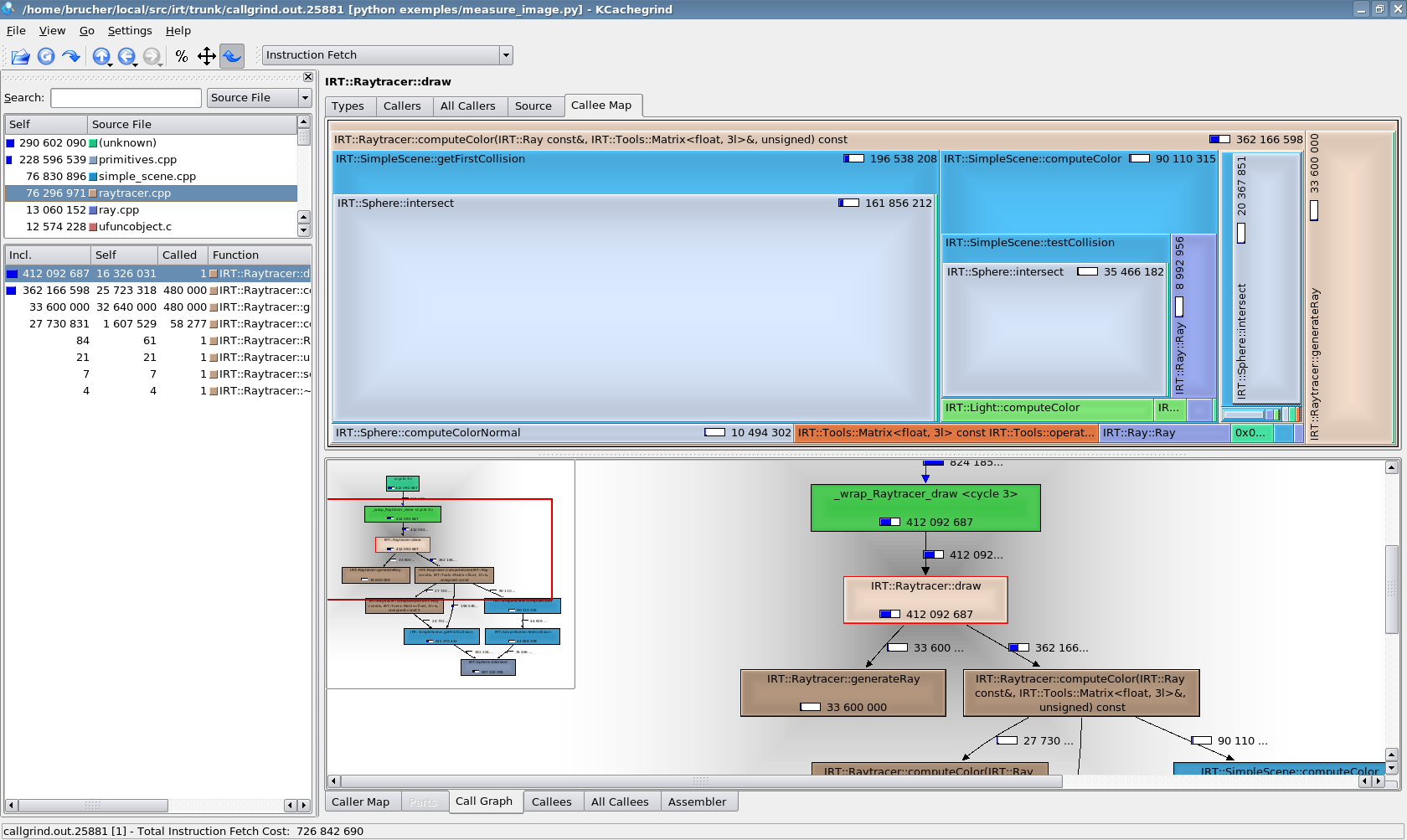Switch to the Callers tab
Viewport: 1407px width, 840px height.
point(402,106)
